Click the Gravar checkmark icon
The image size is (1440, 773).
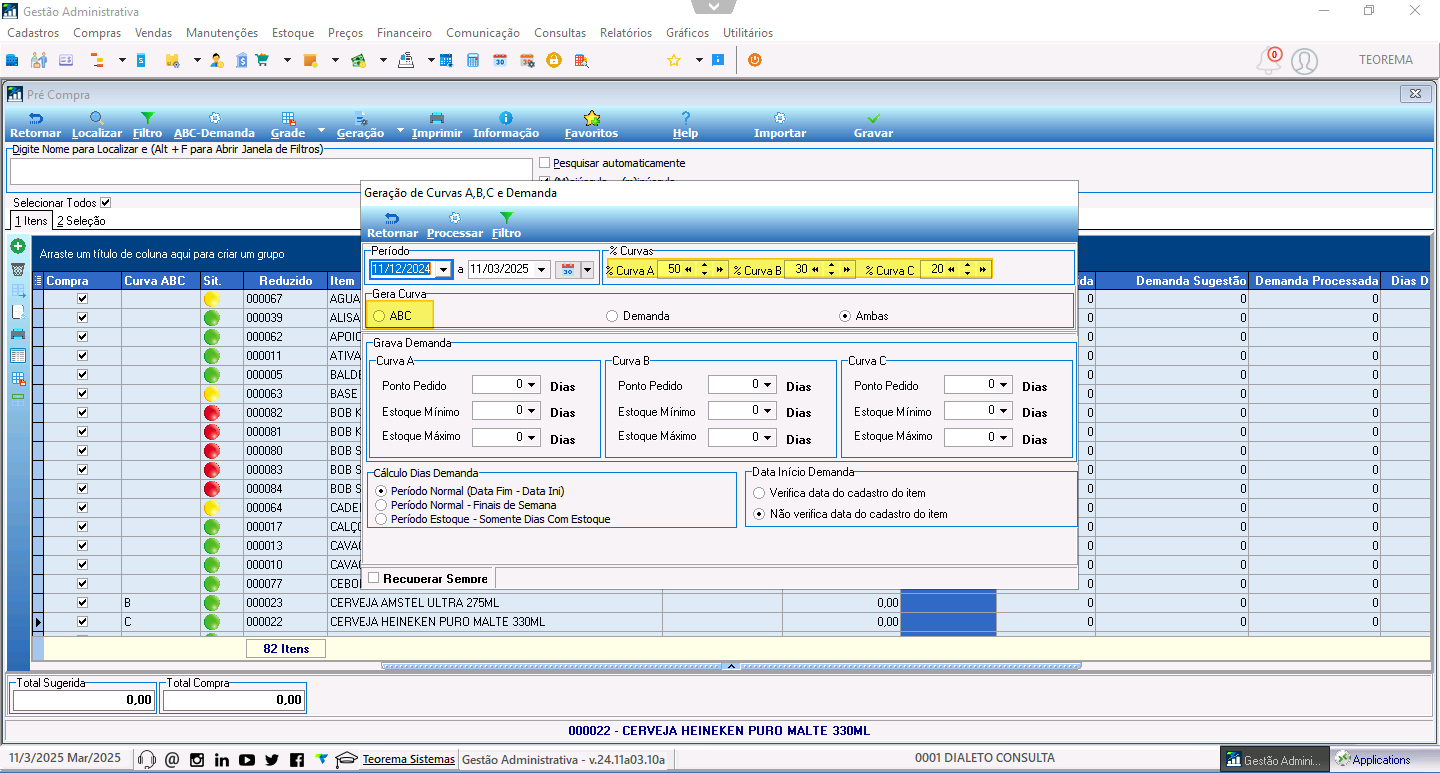tap(873, 118)
